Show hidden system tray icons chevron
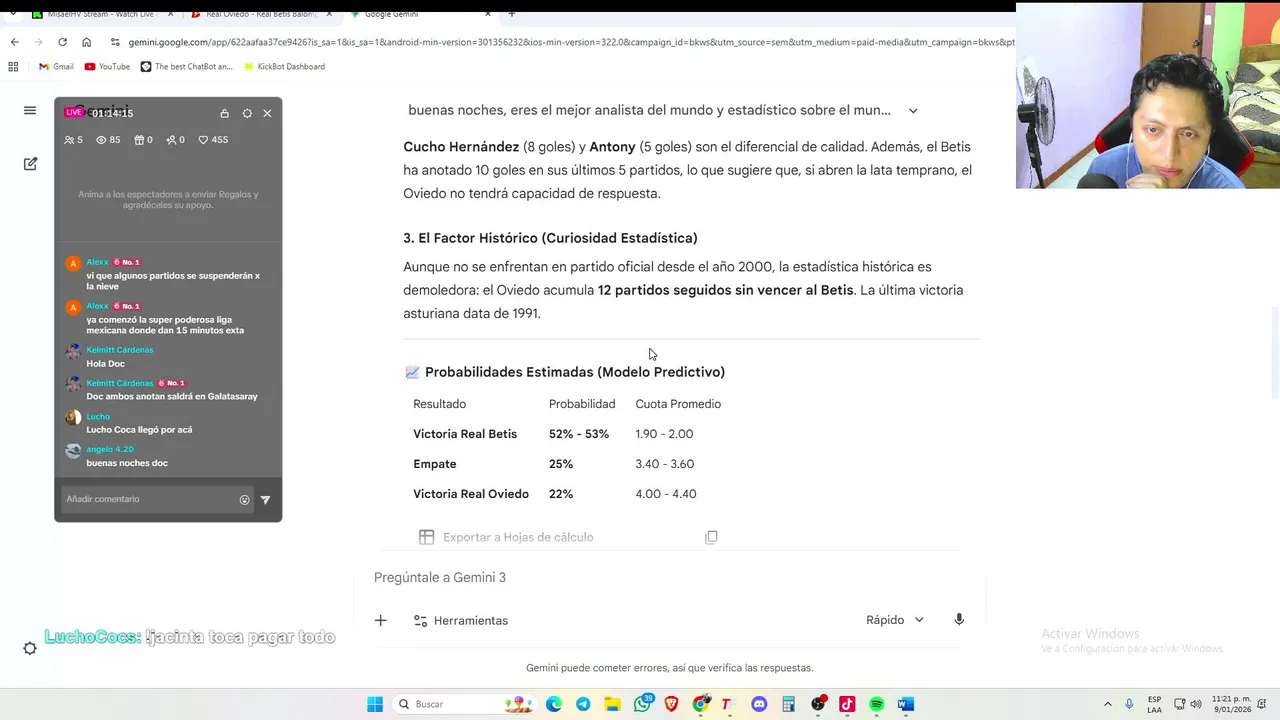This screenshot has width=1280, height=720. click(1107, 704)
